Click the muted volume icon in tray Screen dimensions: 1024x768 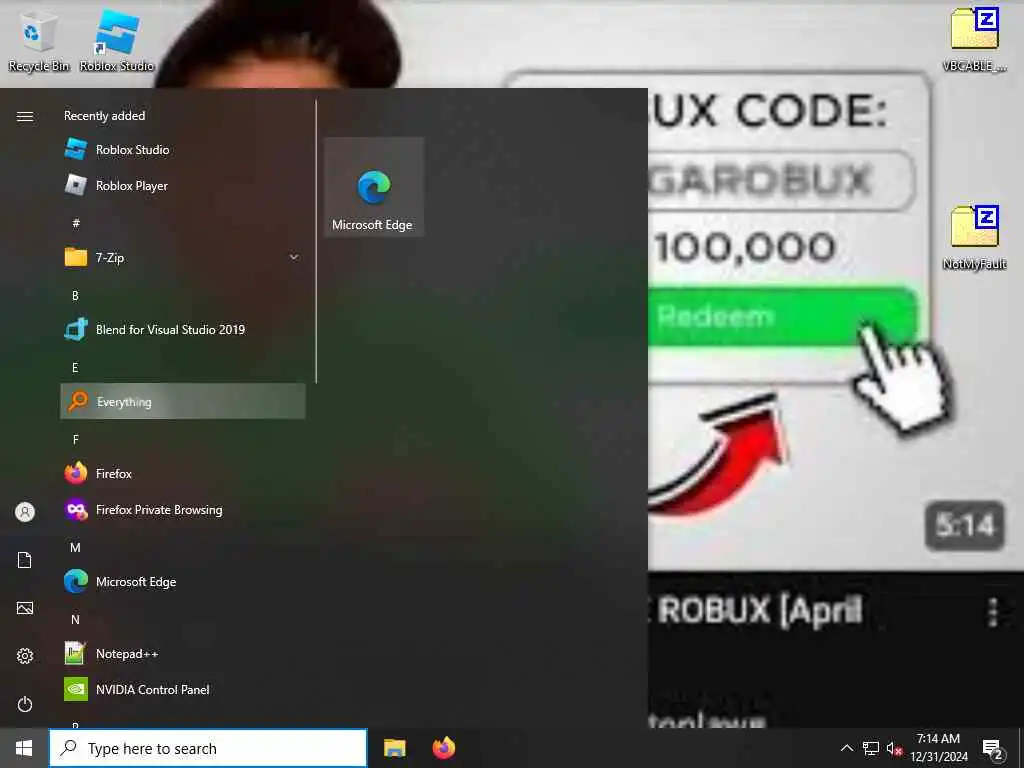[895, 748]
